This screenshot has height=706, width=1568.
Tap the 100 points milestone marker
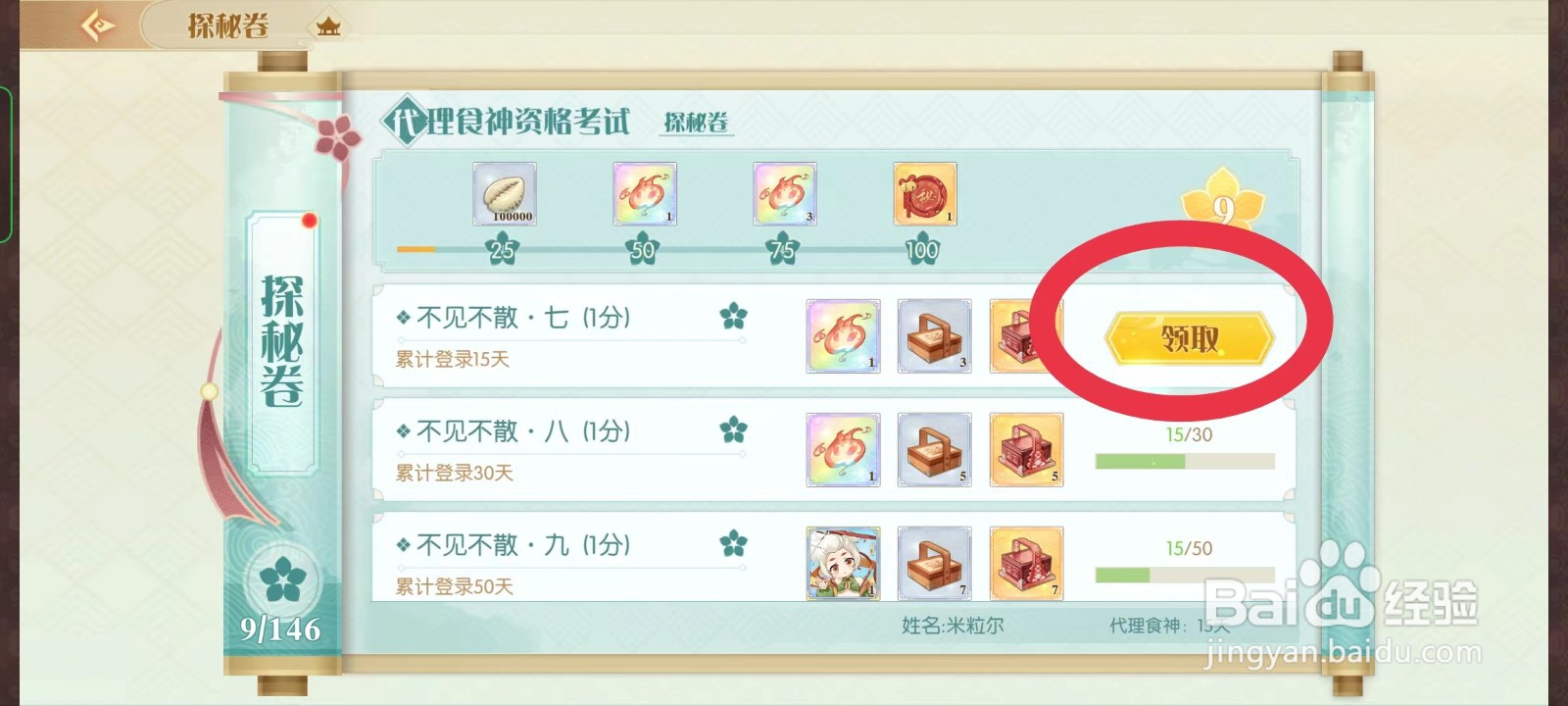[x=921, y=250]
